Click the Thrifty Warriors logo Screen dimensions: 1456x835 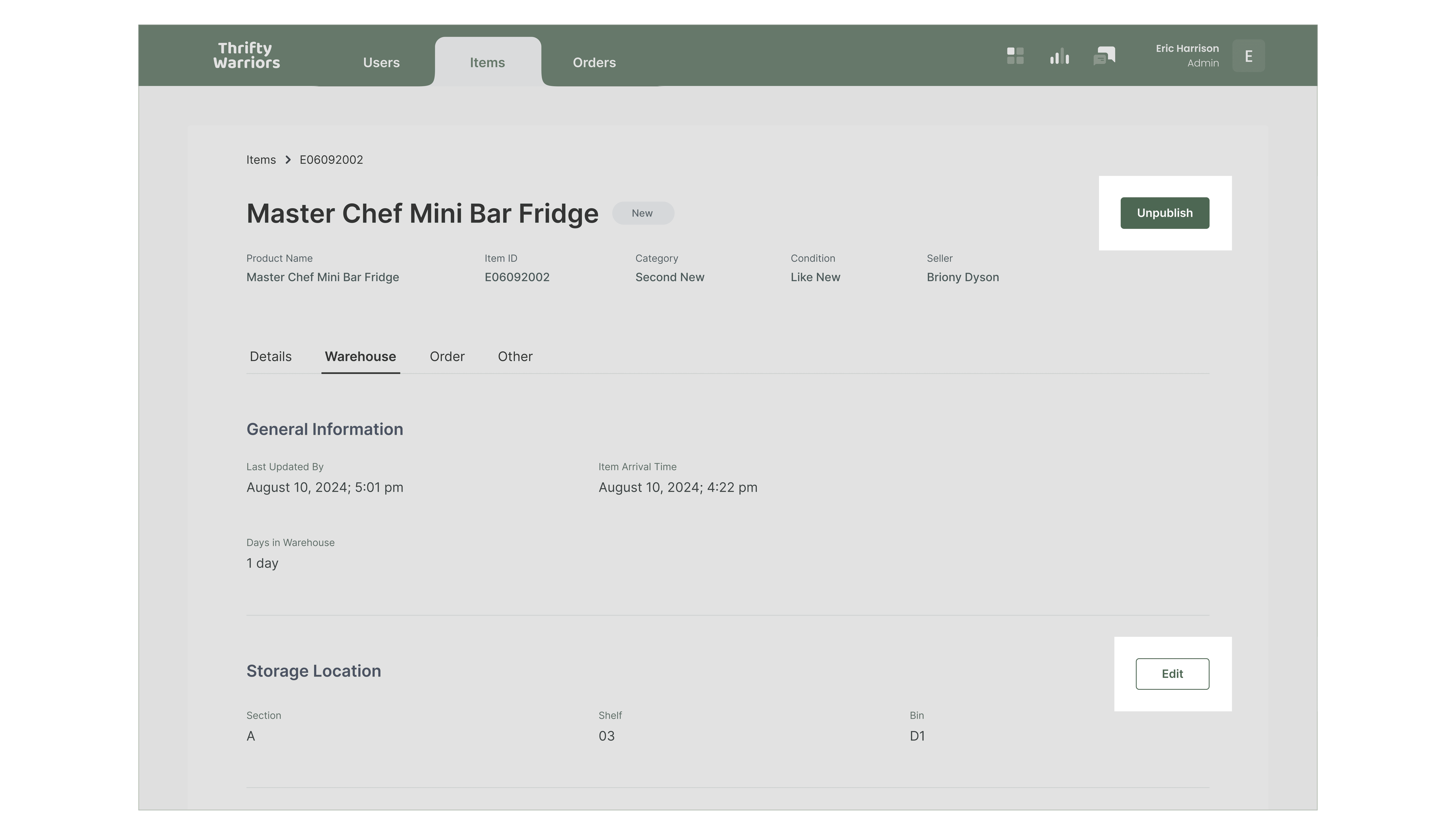(247, 56)
